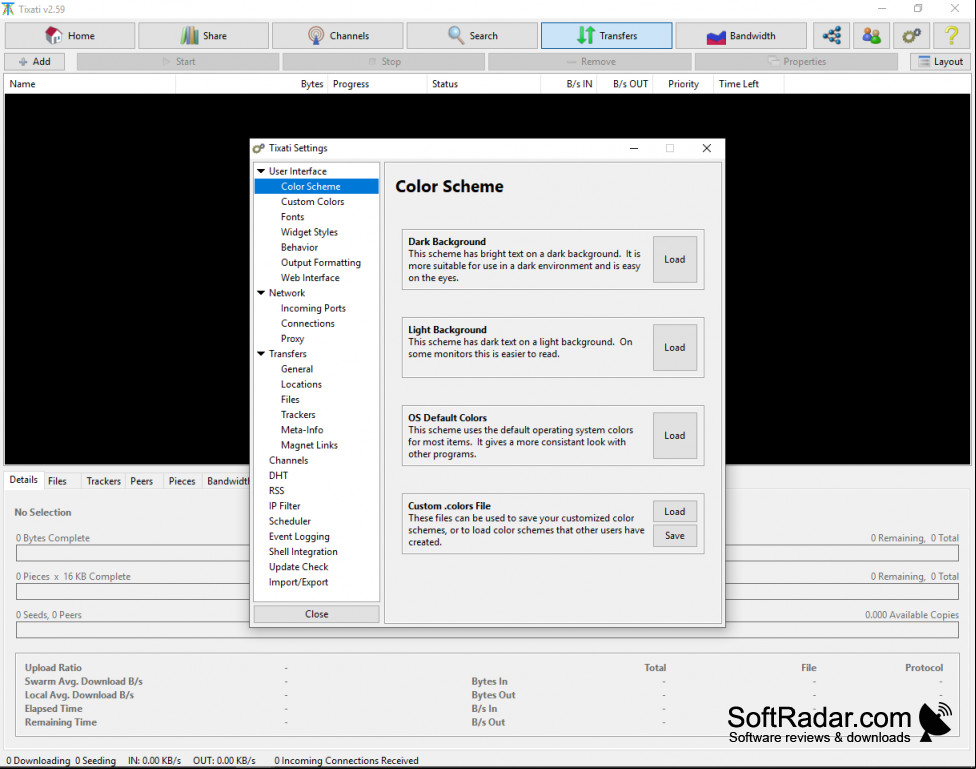
Task: Select Event Logging in settings tree
Action: pos(299,537)
